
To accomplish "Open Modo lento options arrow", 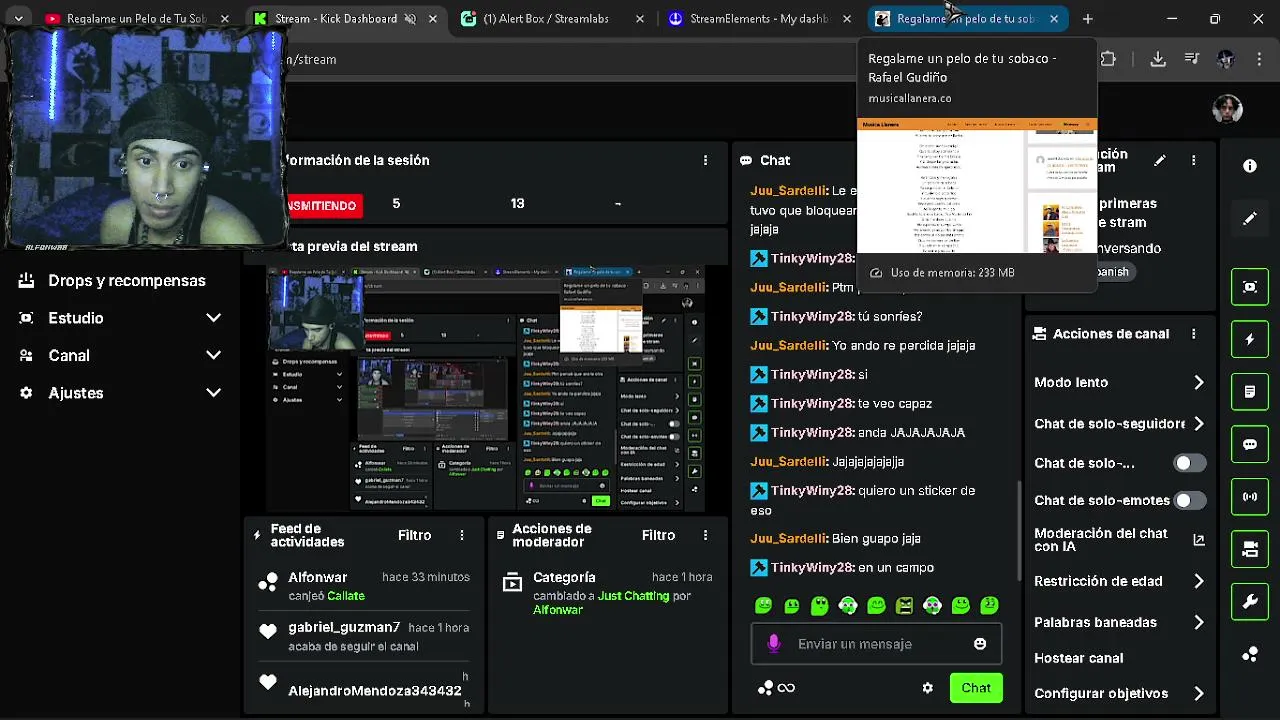I will [x=1198, y=382].
